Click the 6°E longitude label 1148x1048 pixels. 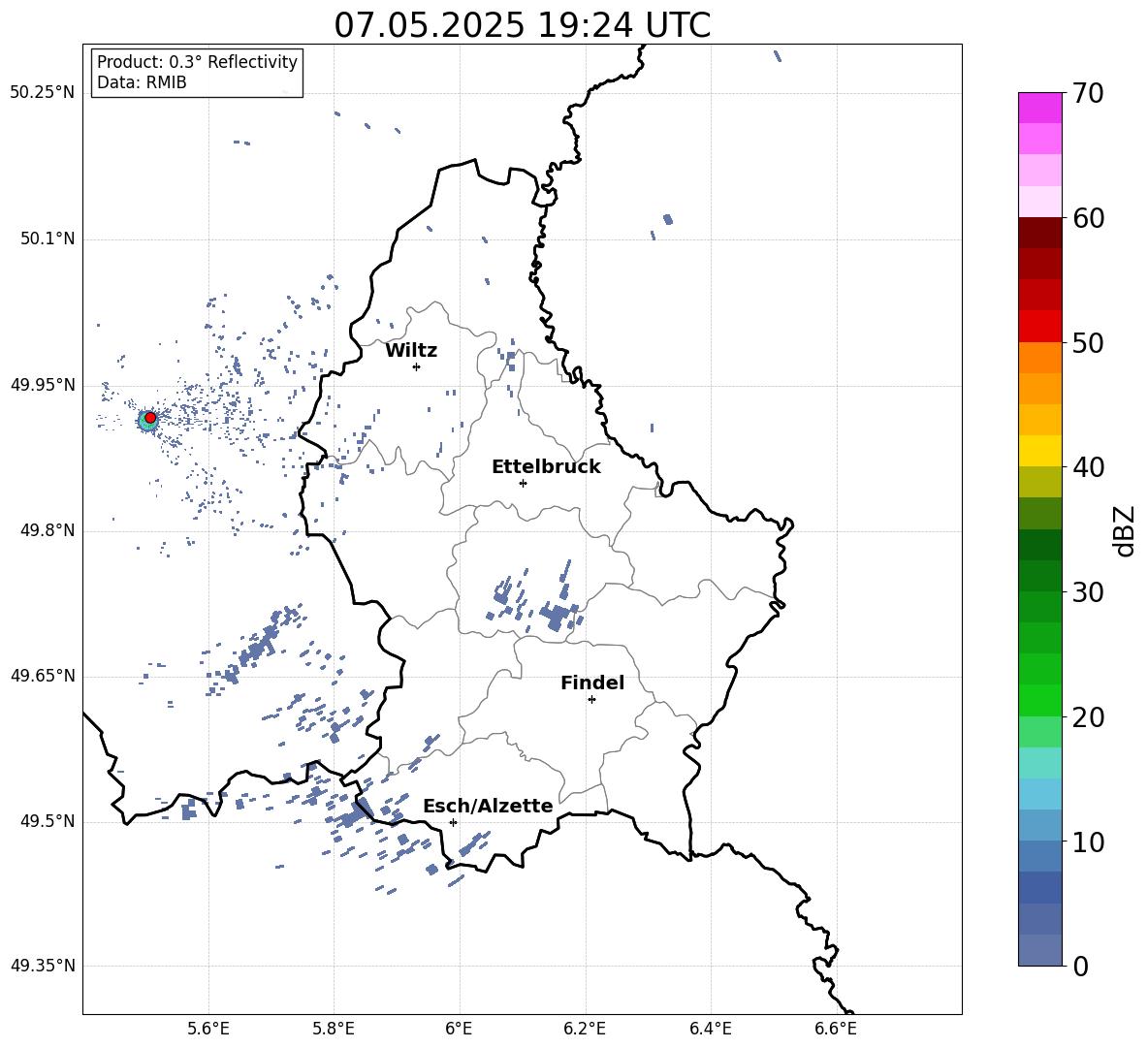point(459,1029)
